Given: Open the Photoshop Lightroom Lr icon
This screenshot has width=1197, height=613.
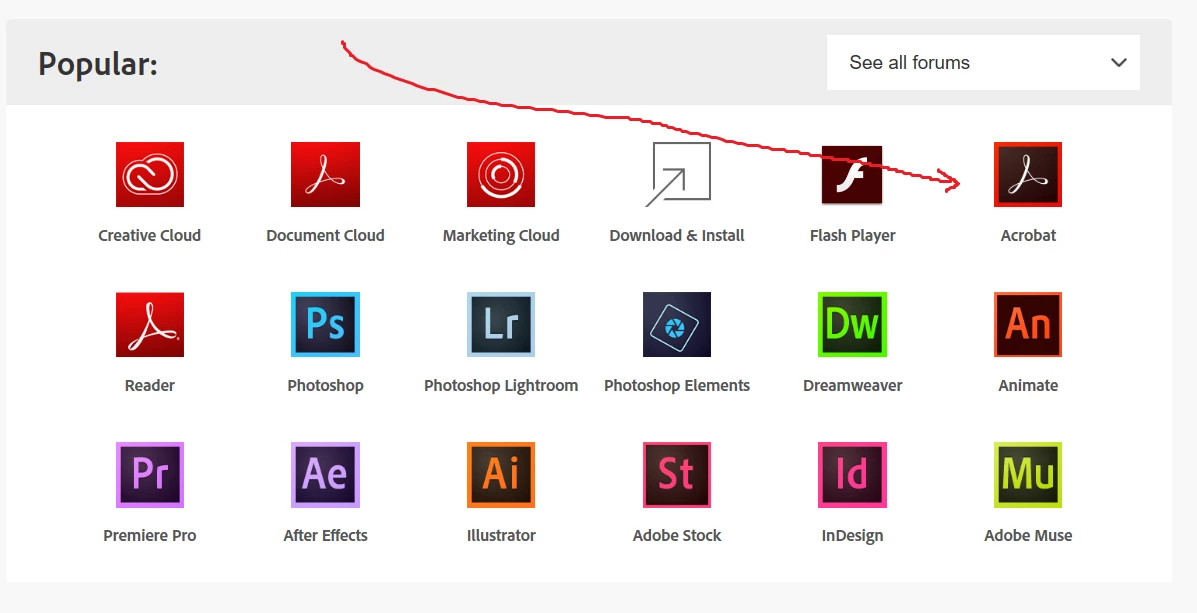Looking at the screenshot, I should [501, 324].
